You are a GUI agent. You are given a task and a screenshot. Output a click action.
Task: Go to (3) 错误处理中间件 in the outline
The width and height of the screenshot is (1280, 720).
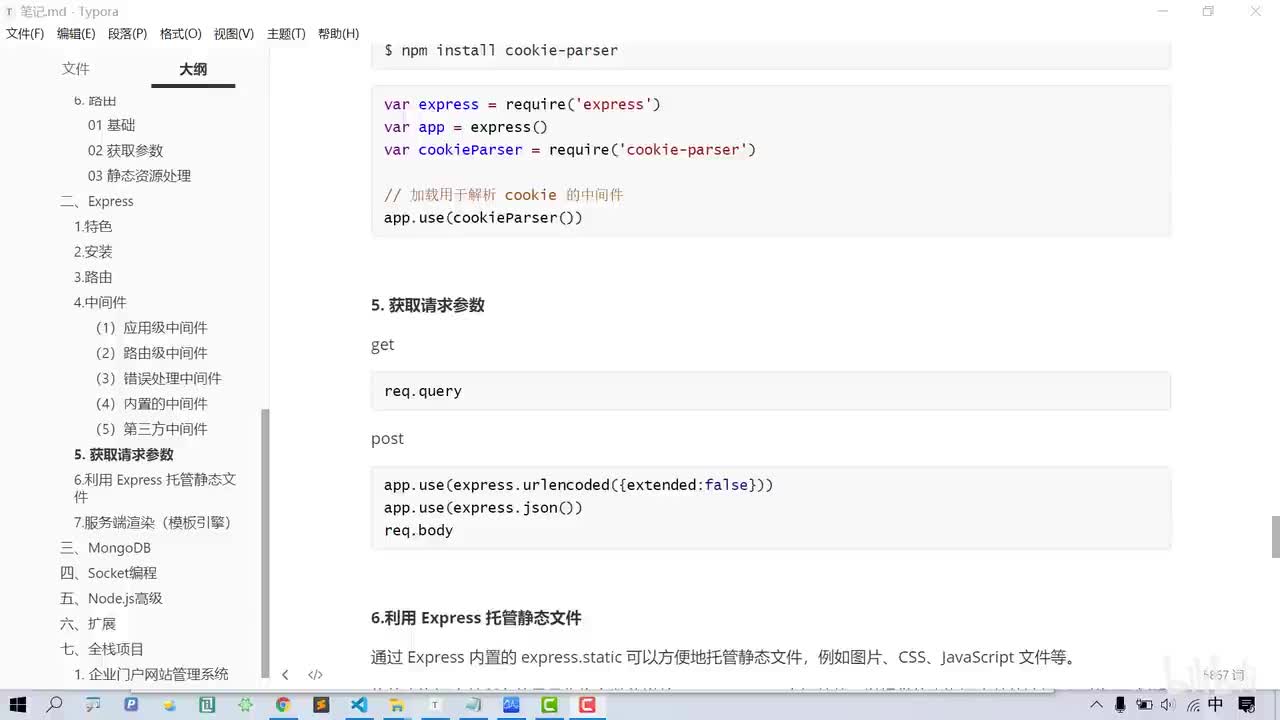pyautogui.click(x=158, y=379)
